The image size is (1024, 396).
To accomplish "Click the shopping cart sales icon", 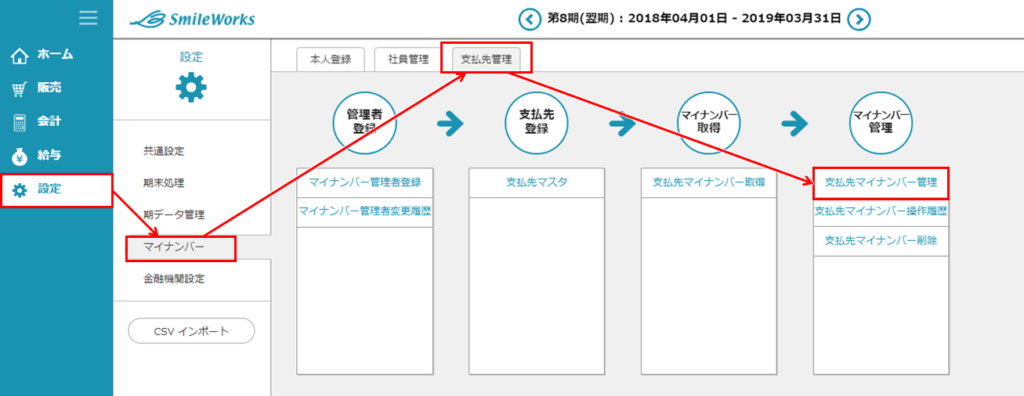I will click(x=20, y=90).
